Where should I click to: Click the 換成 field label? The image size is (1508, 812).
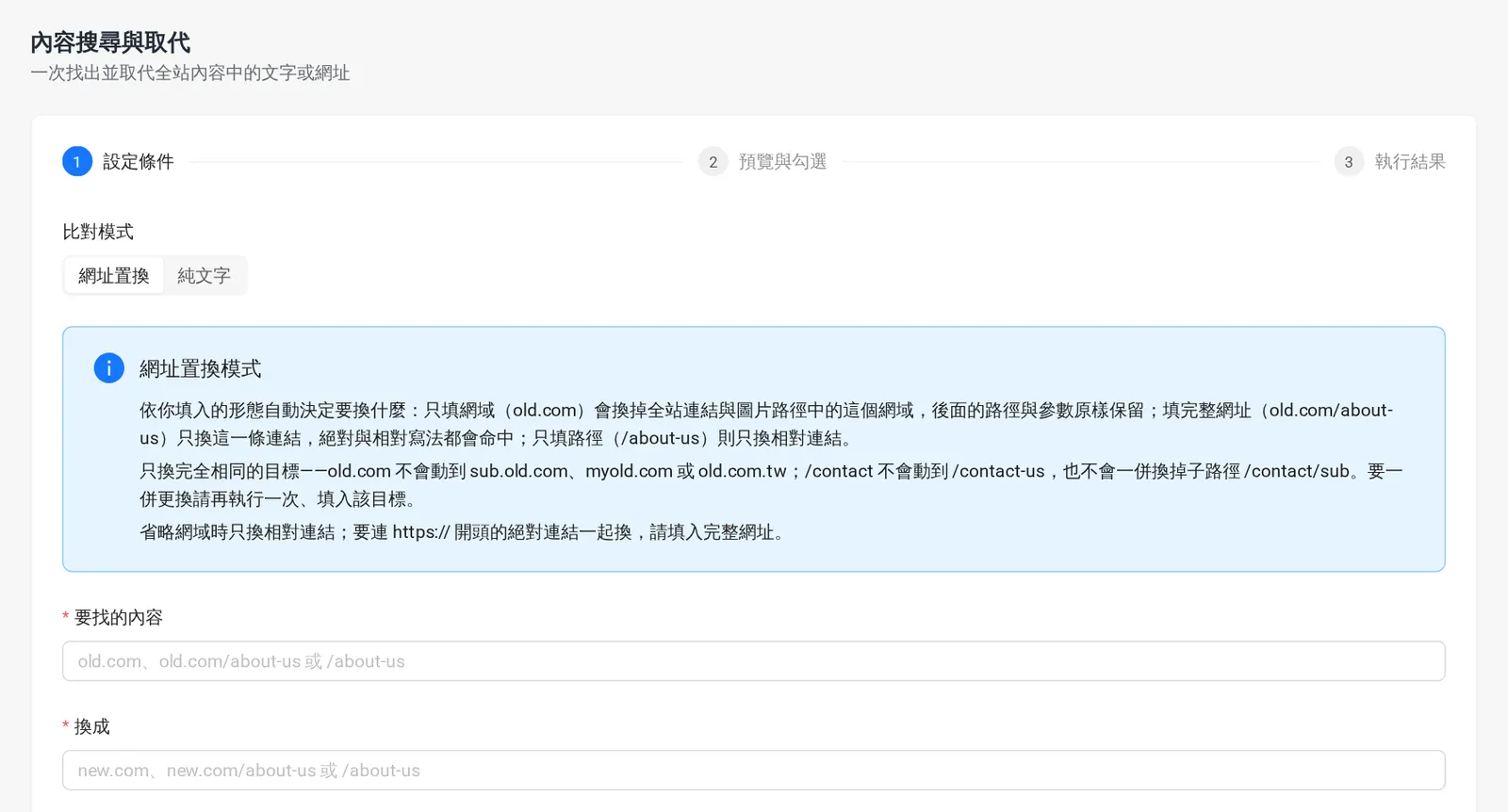92,727
